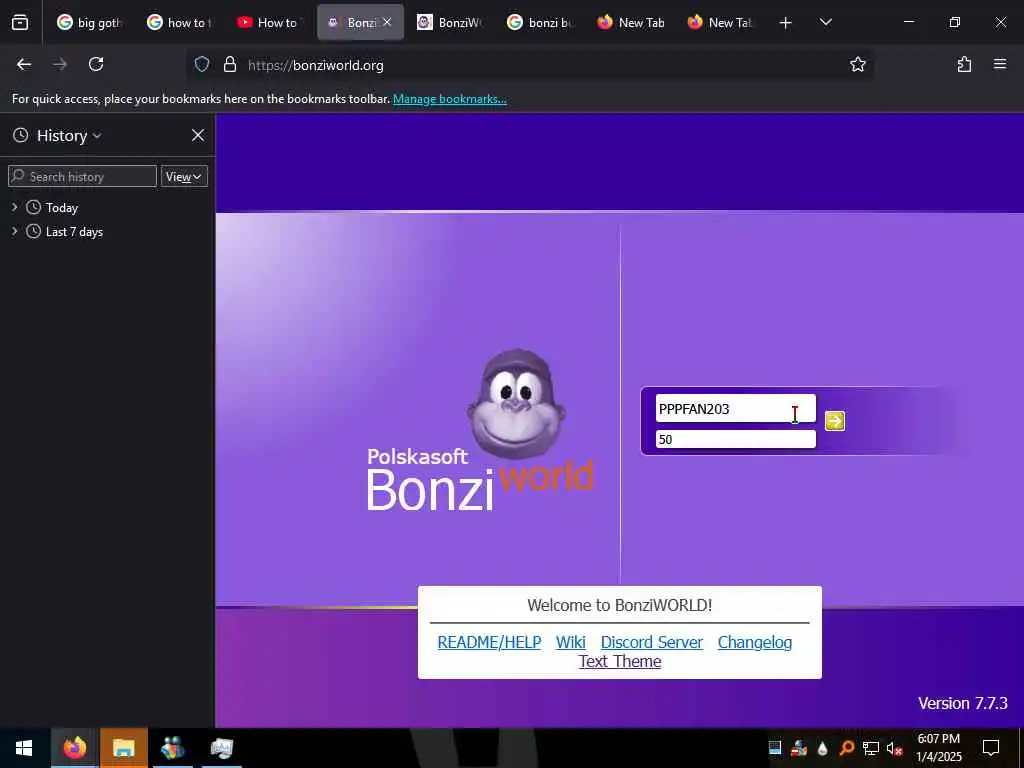Click the water drop tray icon
Image resolution: width=1024 pixels, height=768 pixels.
point(822,748)
